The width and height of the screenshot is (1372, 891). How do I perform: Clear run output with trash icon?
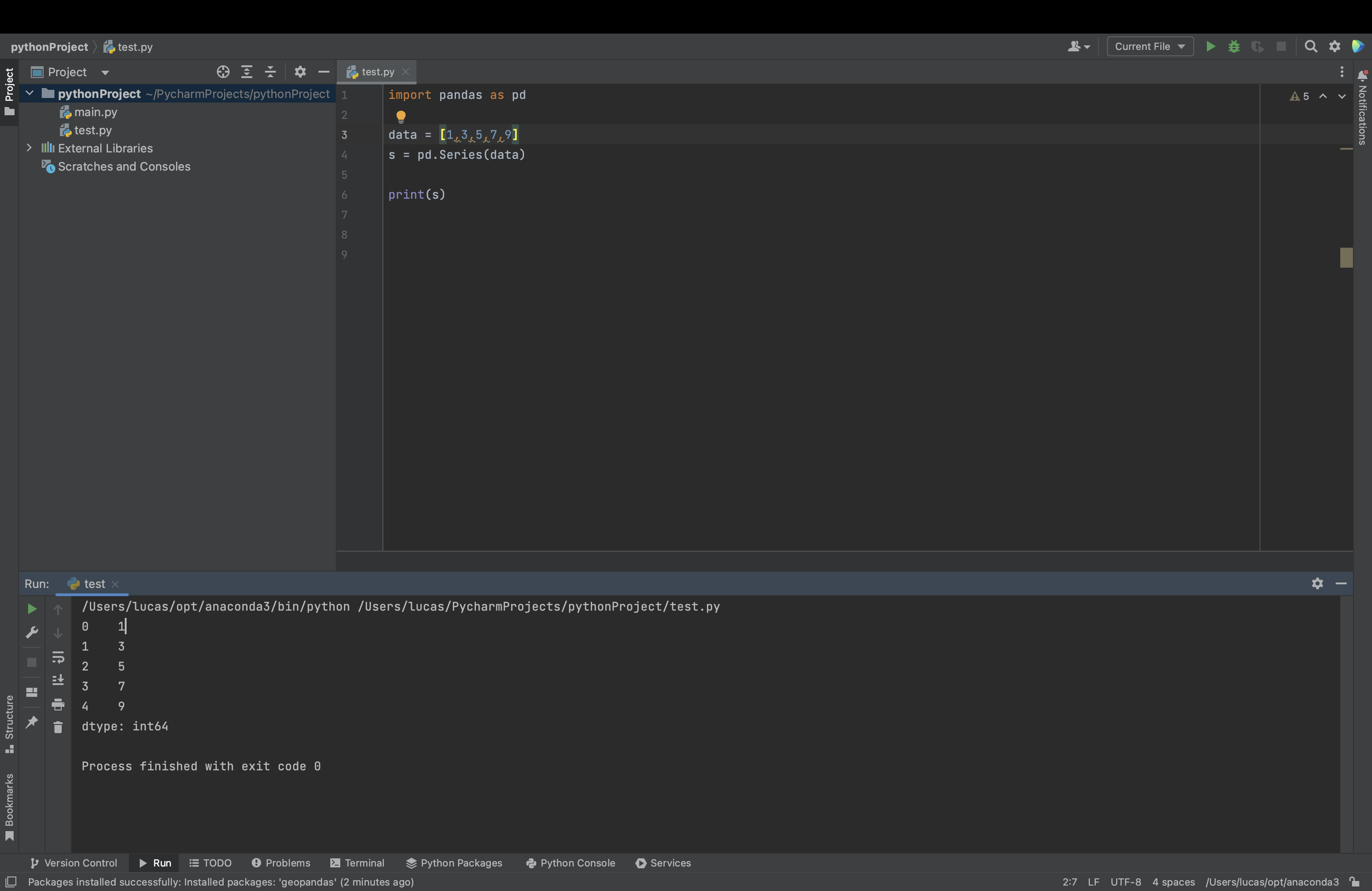[58, 728]
